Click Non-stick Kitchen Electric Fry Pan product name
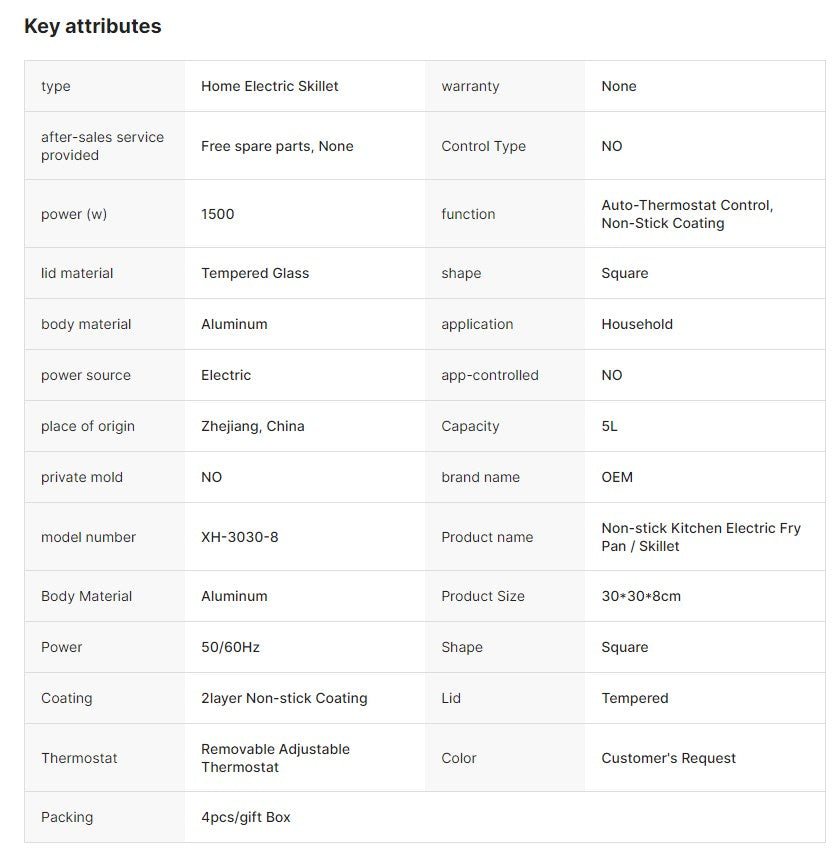 pos(701,537)
